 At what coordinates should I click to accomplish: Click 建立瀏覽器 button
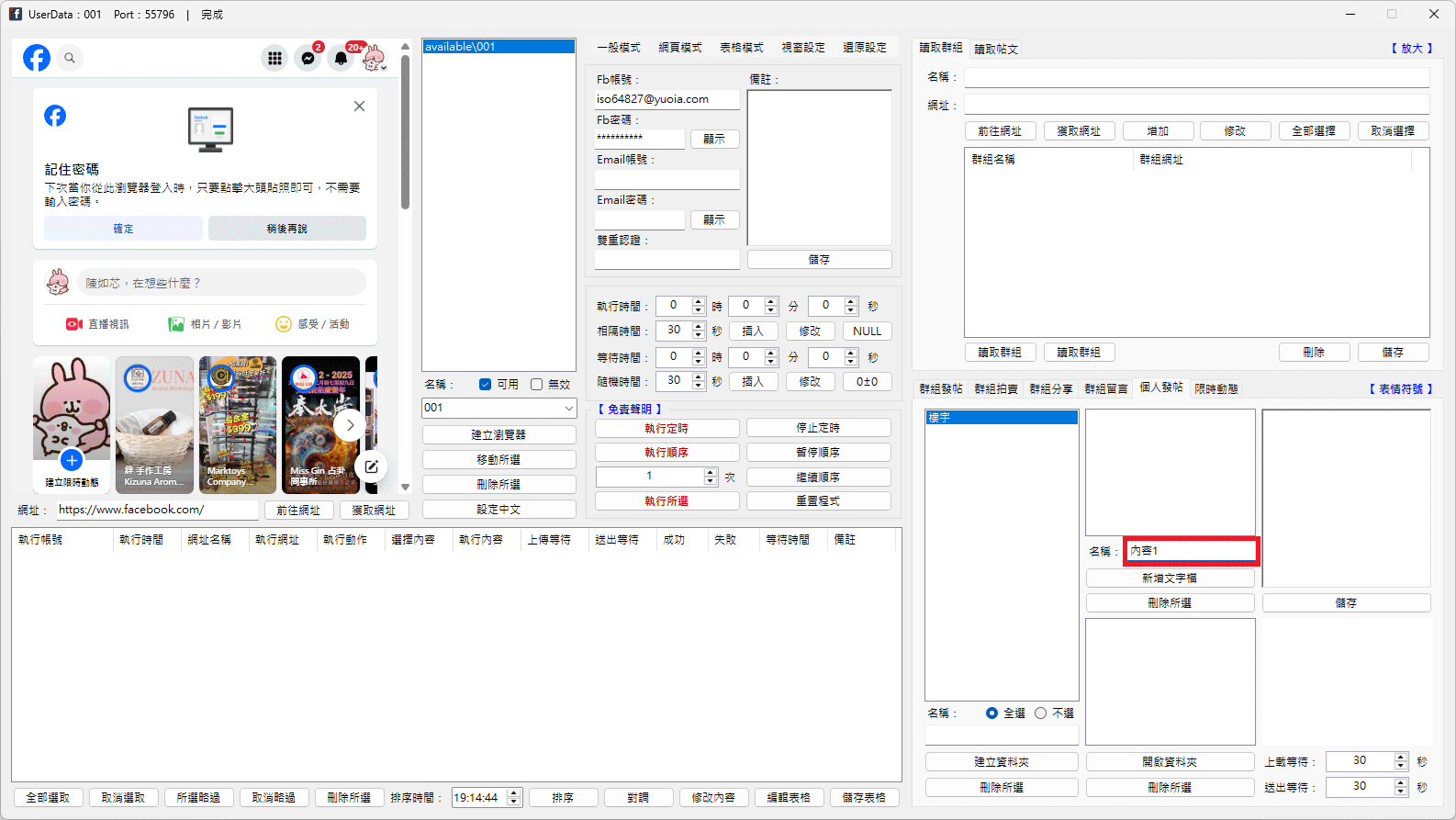[498, 434]
